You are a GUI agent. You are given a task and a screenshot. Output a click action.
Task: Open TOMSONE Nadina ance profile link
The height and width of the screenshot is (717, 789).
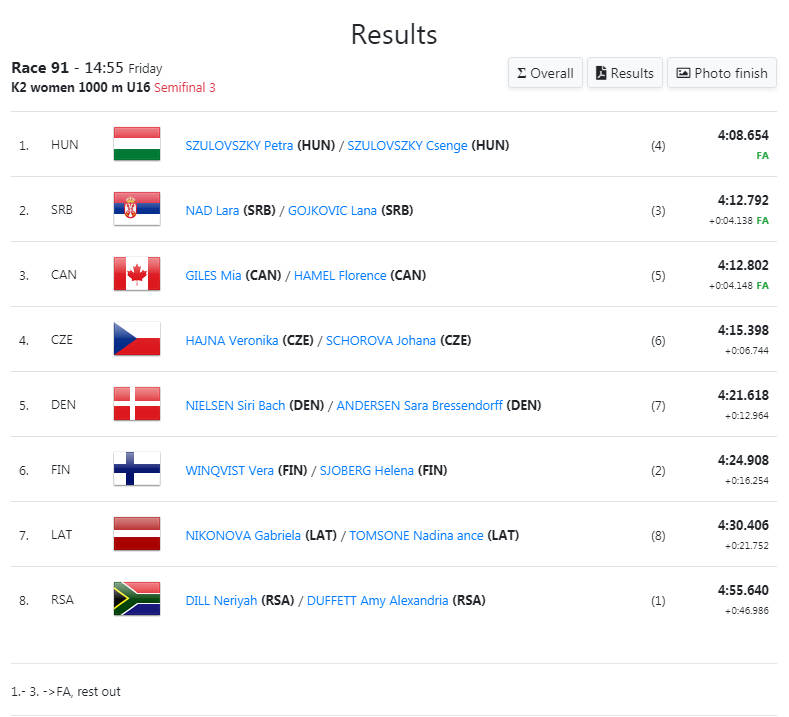click(416, 535)
